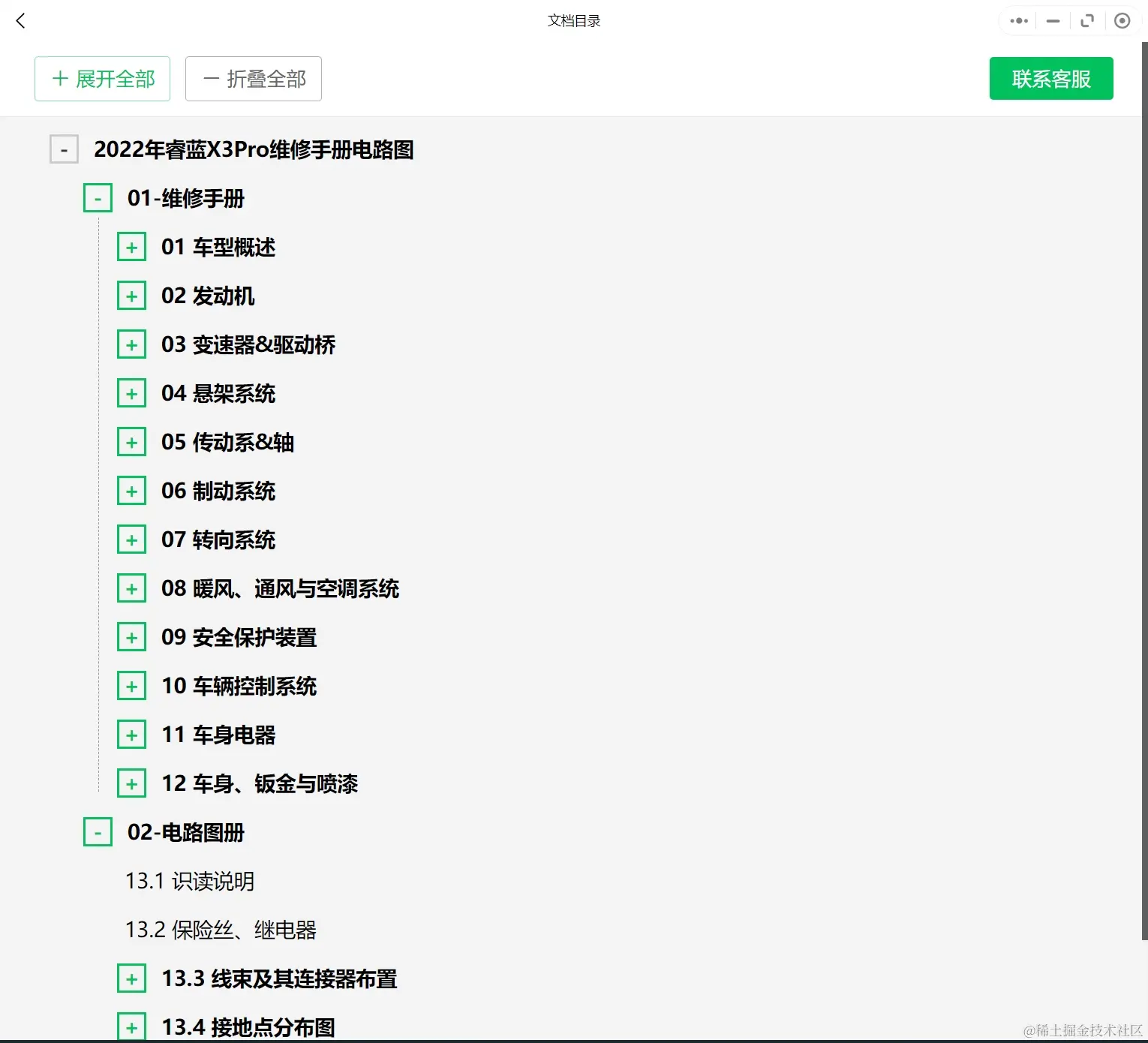Expand the 06 制动系统 chapter
Image resolution: width=1148 pixels, height=1043 pixels.
(132, 490)
